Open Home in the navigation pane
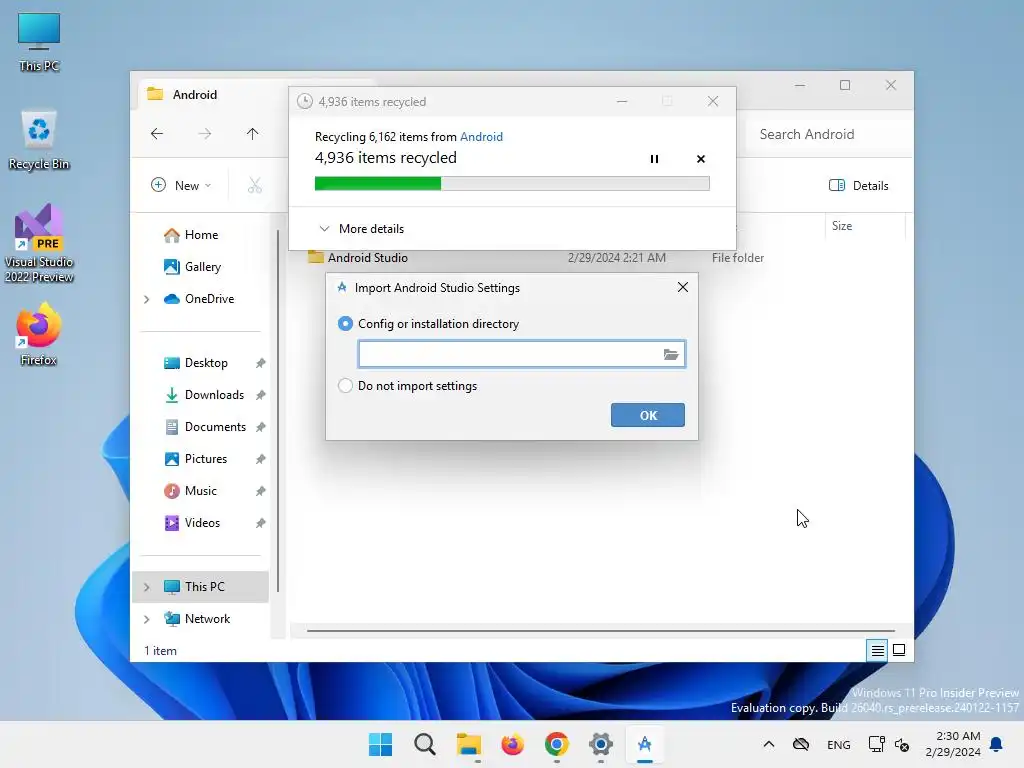 coord(191,235)
